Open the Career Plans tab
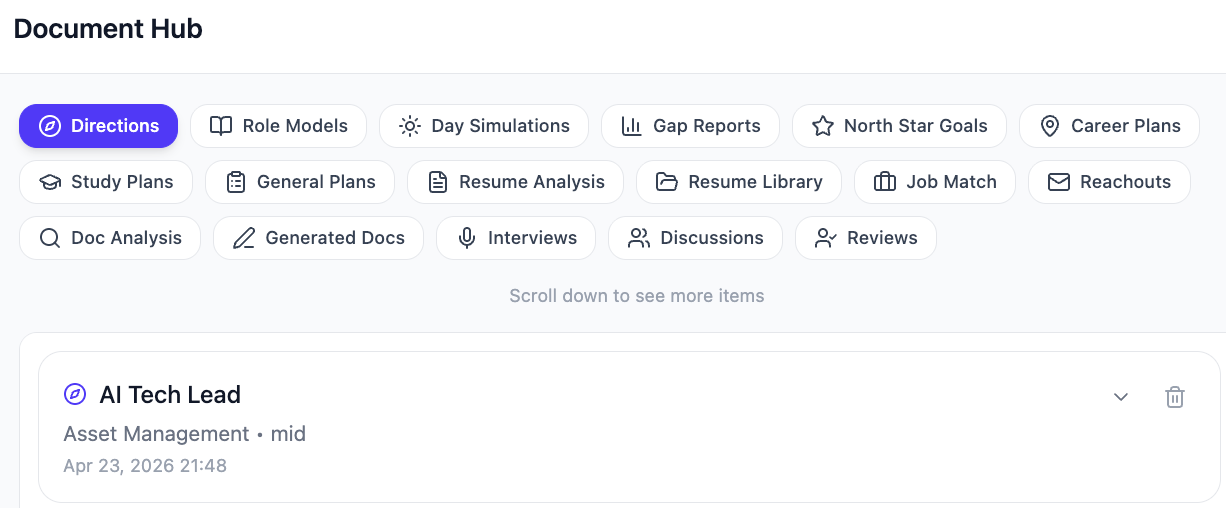The image size is (1226, 508). [1109, 126]
